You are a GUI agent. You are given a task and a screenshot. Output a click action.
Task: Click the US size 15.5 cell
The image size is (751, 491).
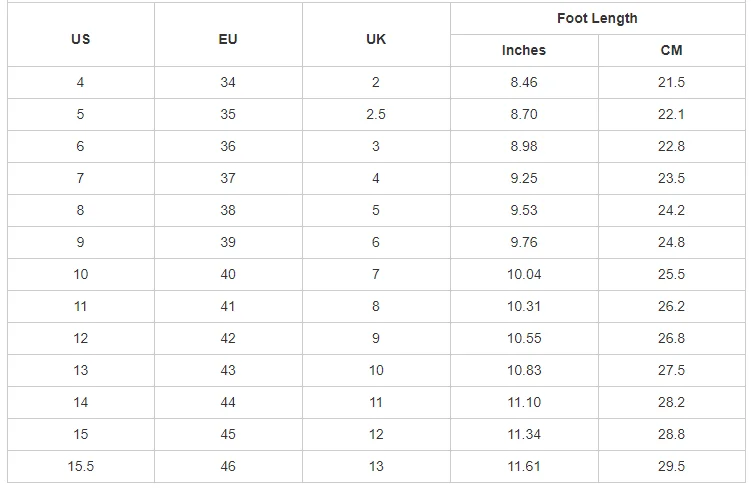[80, 466]
